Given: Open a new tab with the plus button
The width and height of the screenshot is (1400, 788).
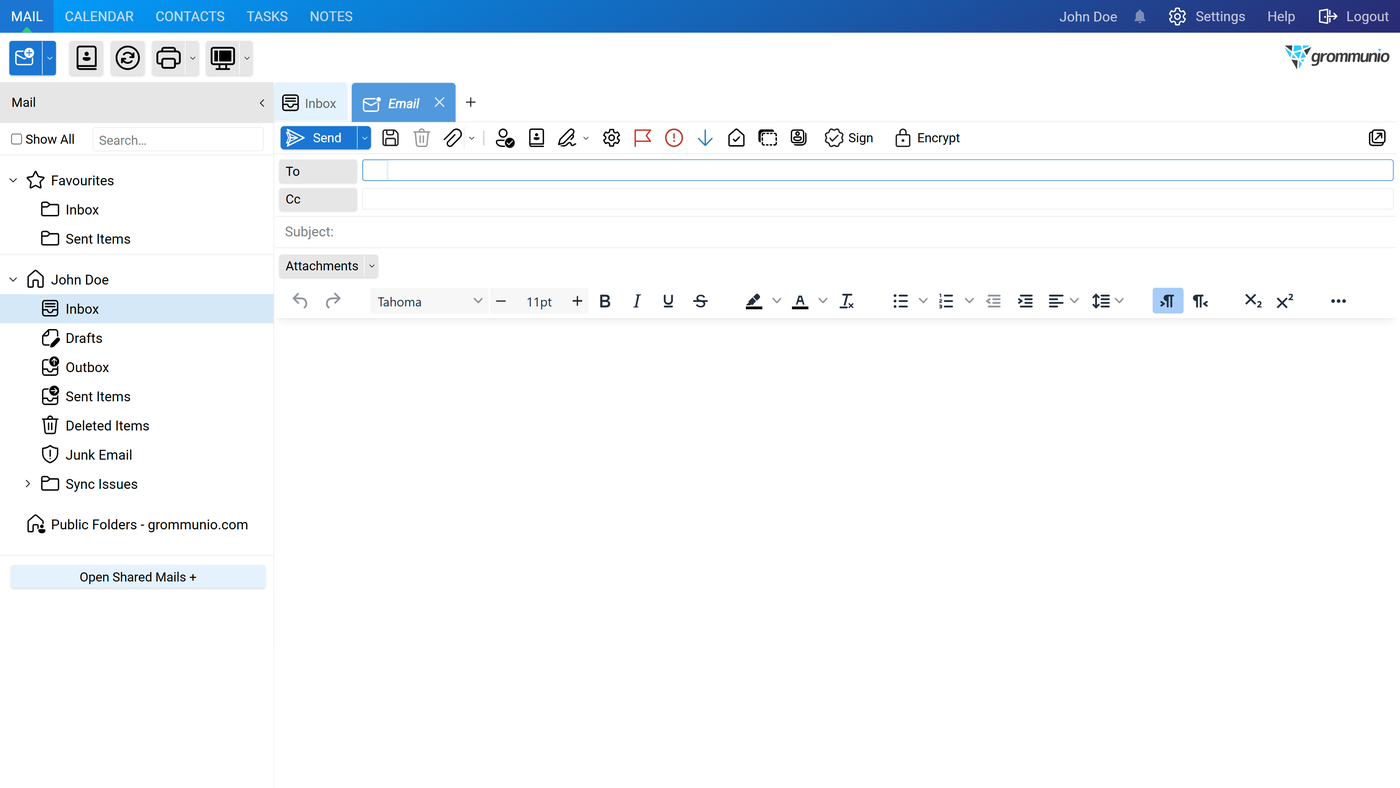Looking at the screenshot, I should pyautogui.click(x=471, y=102).
